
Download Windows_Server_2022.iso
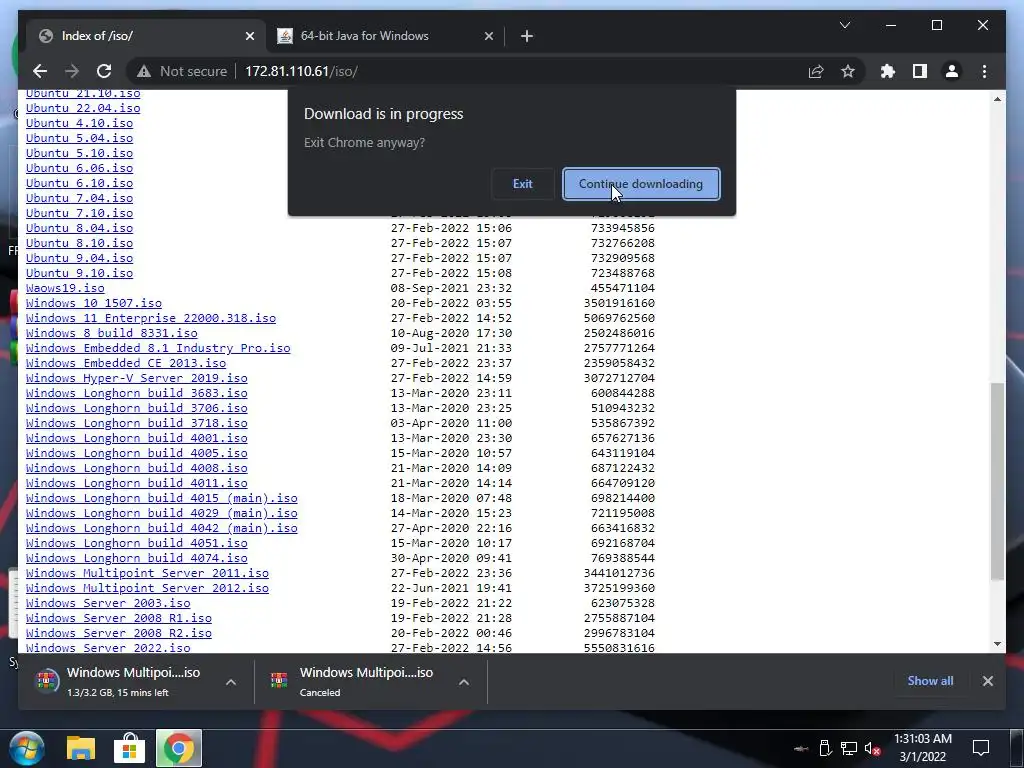coord(108,648)
